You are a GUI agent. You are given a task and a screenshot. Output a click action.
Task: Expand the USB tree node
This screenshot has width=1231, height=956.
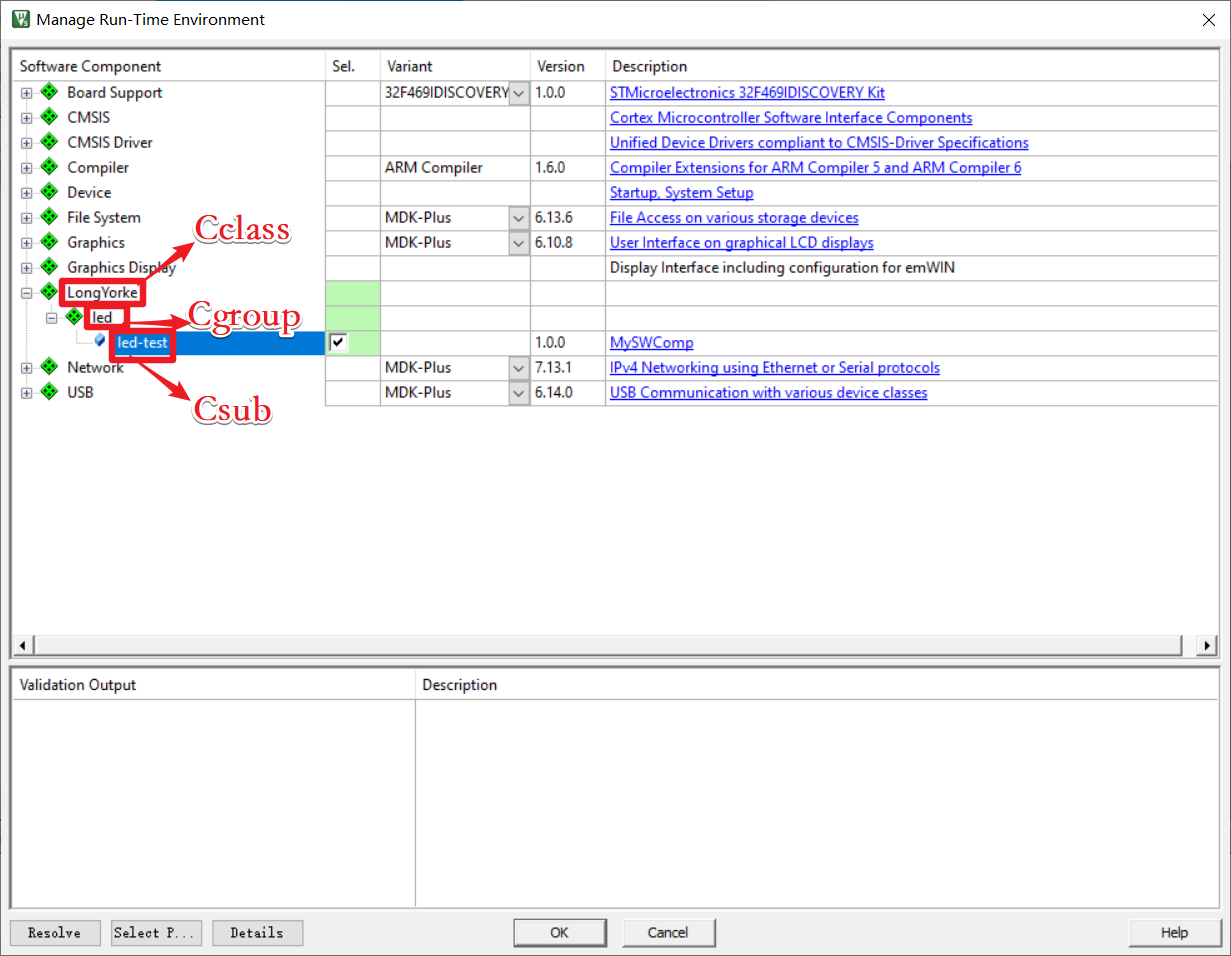point(27,392)
